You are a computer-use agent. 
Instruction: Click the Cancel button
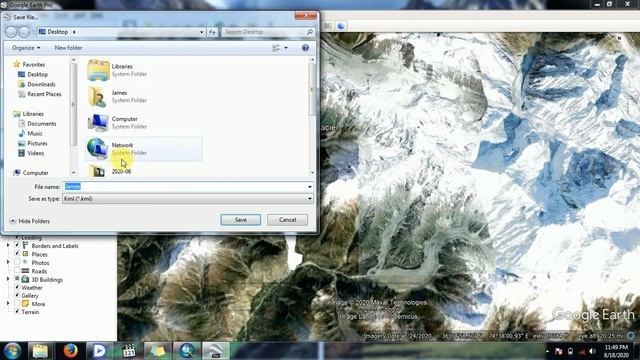coord(287,220)
